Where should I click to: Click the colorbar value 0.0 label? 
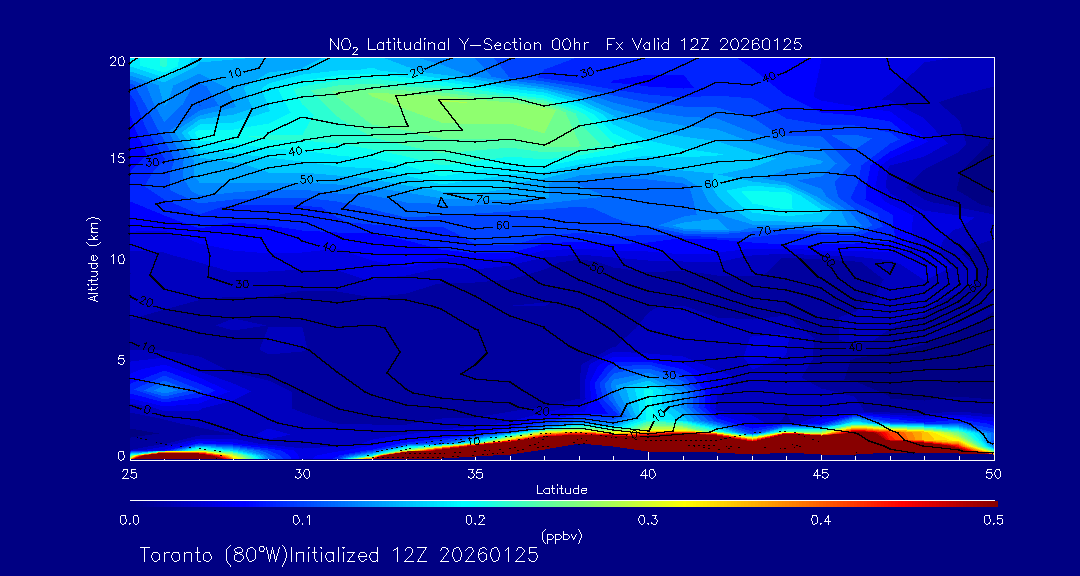coord(129,520)
